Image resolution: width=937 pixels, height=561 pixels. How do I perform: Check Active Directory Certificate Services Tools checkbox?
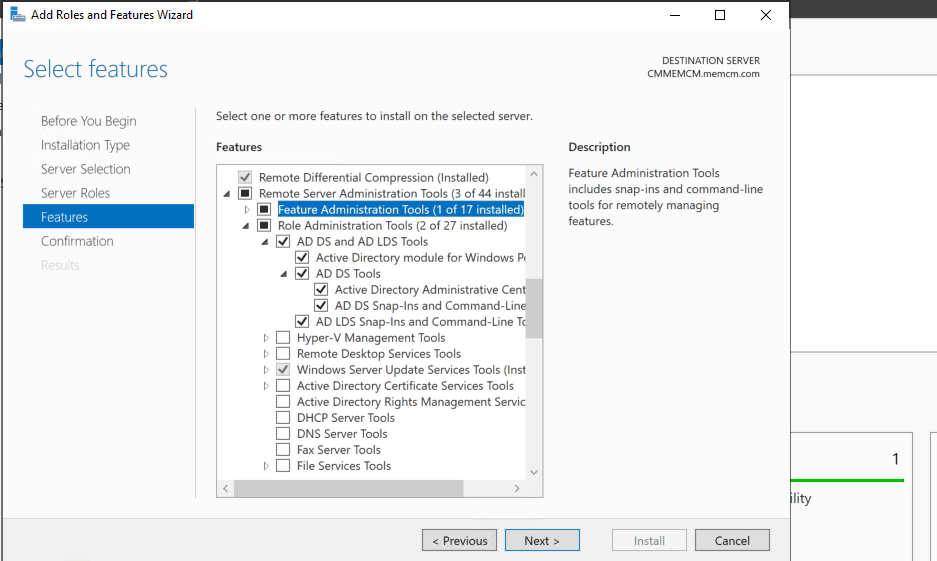(x=283, y=386)
